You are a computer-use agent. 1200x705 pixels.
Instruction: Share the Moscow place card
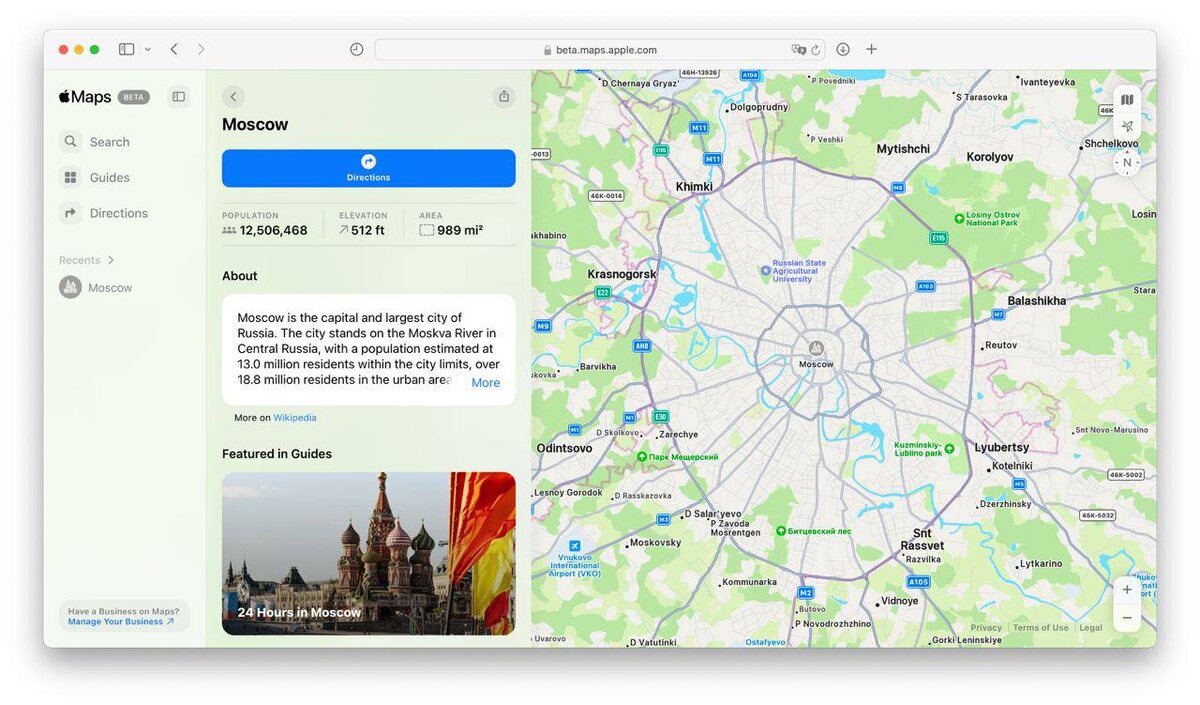coord(504,96)
